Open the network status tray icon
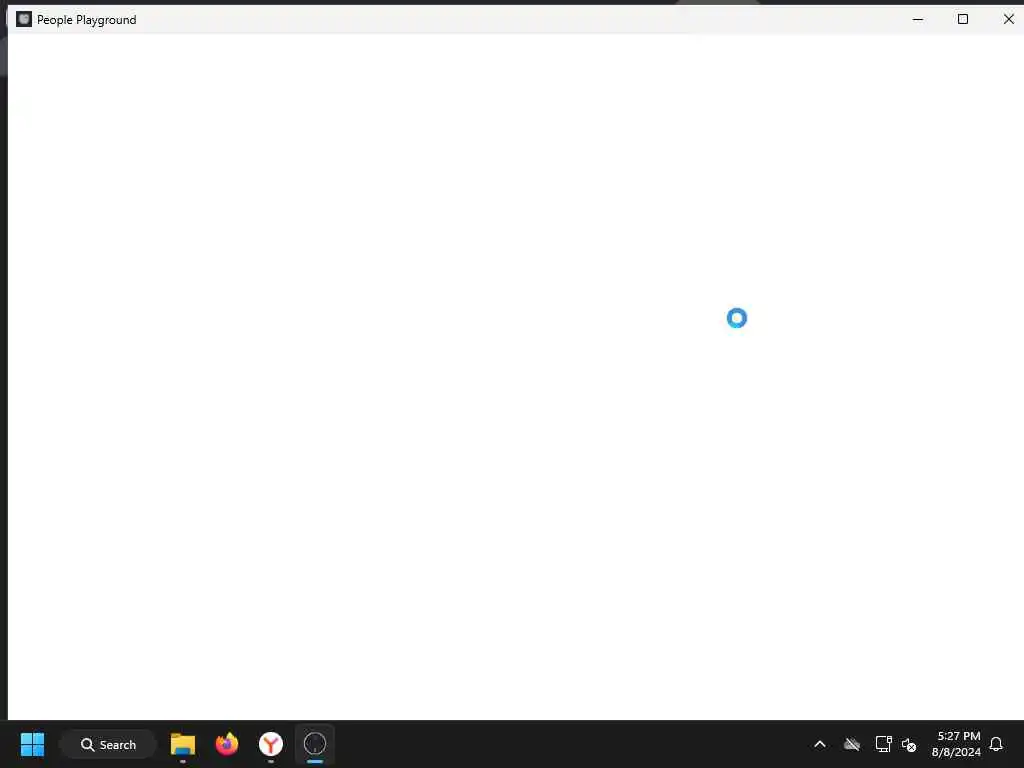 pos(884,744)
